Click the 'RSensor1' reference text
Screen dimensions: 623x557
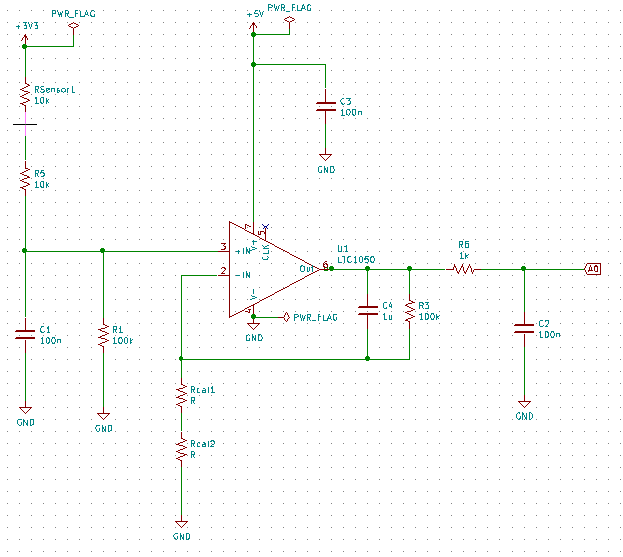(54, 90)
